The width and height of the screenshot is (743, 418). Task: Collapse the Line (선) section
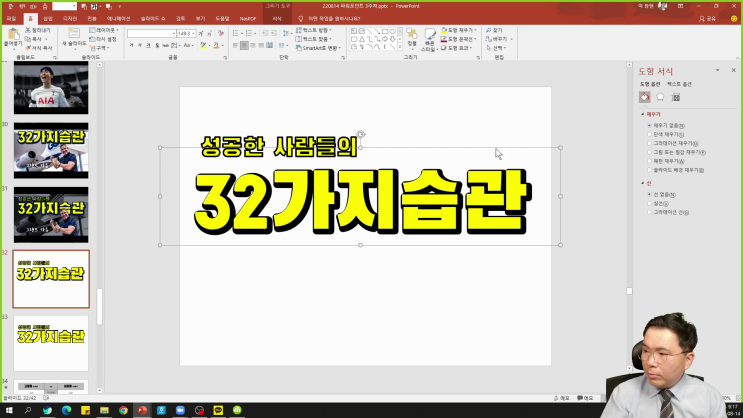pyautogui.click(x=643, y=183)
